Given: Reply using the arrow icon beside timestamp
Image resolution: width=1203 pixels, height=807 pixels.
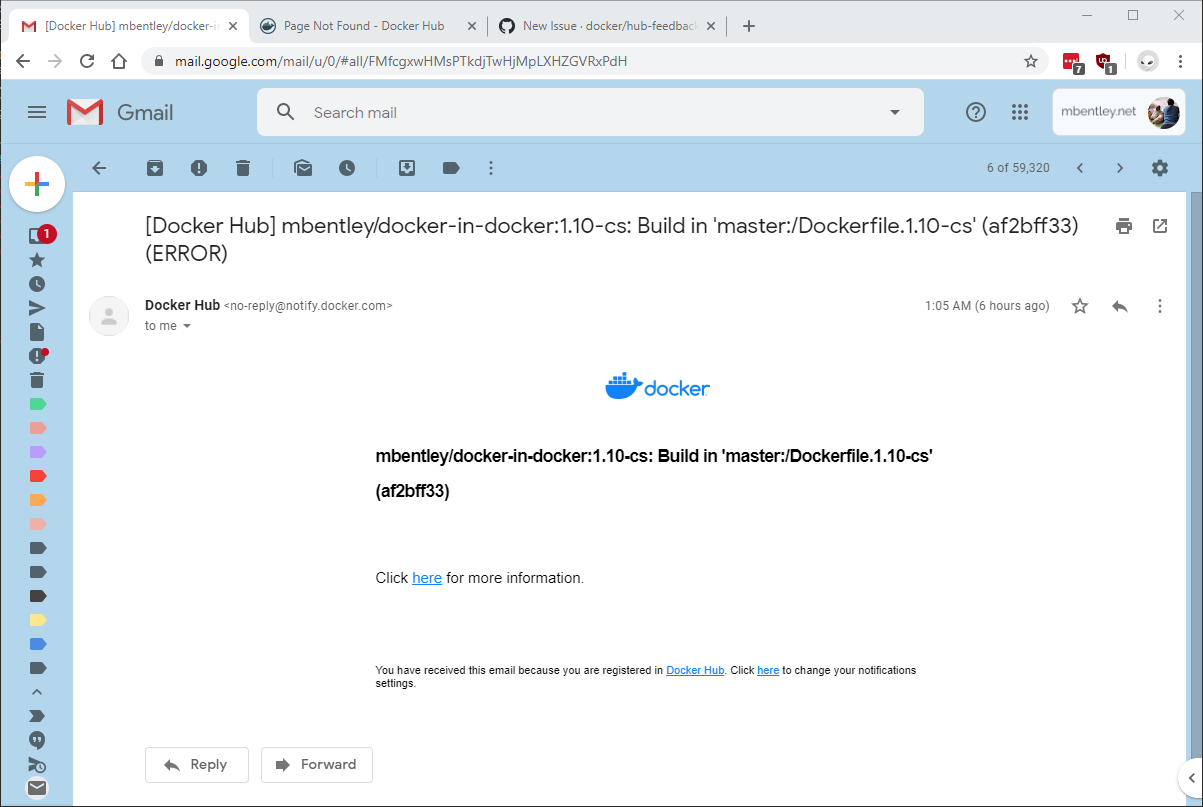Looking at the screenshot, I should click(x=1120, y=306).
